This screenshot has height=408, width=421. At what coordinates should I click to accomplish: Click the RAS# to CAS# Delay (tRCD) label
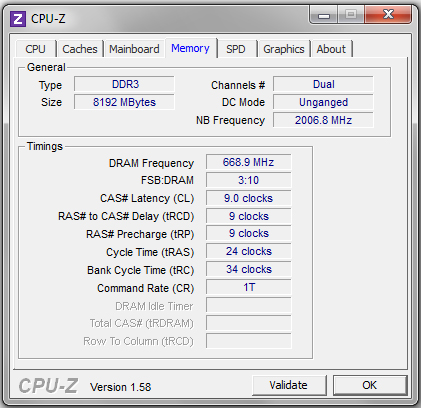point(126,217)
